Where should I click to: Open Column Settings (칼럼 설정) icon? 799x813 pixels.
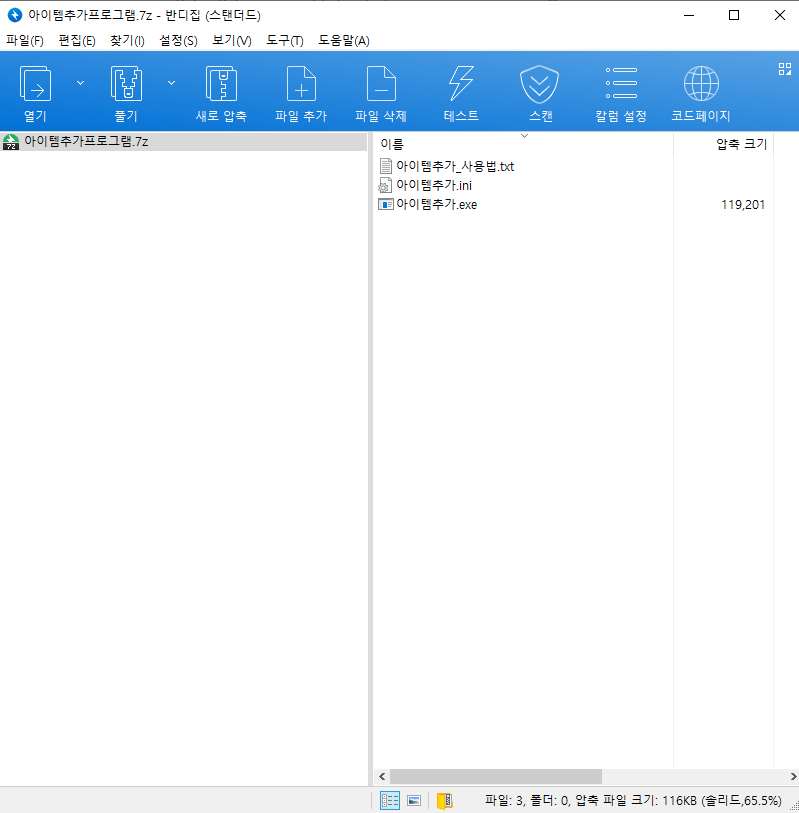tap(621, 83)
